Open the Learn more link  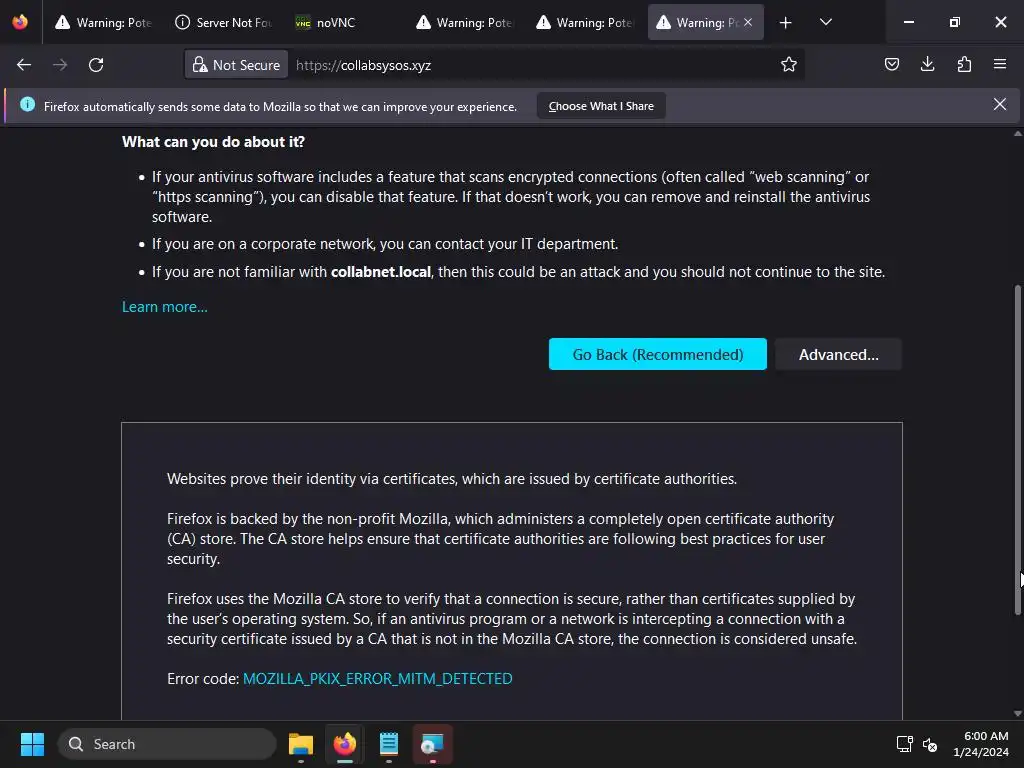(x=165, y=307)
